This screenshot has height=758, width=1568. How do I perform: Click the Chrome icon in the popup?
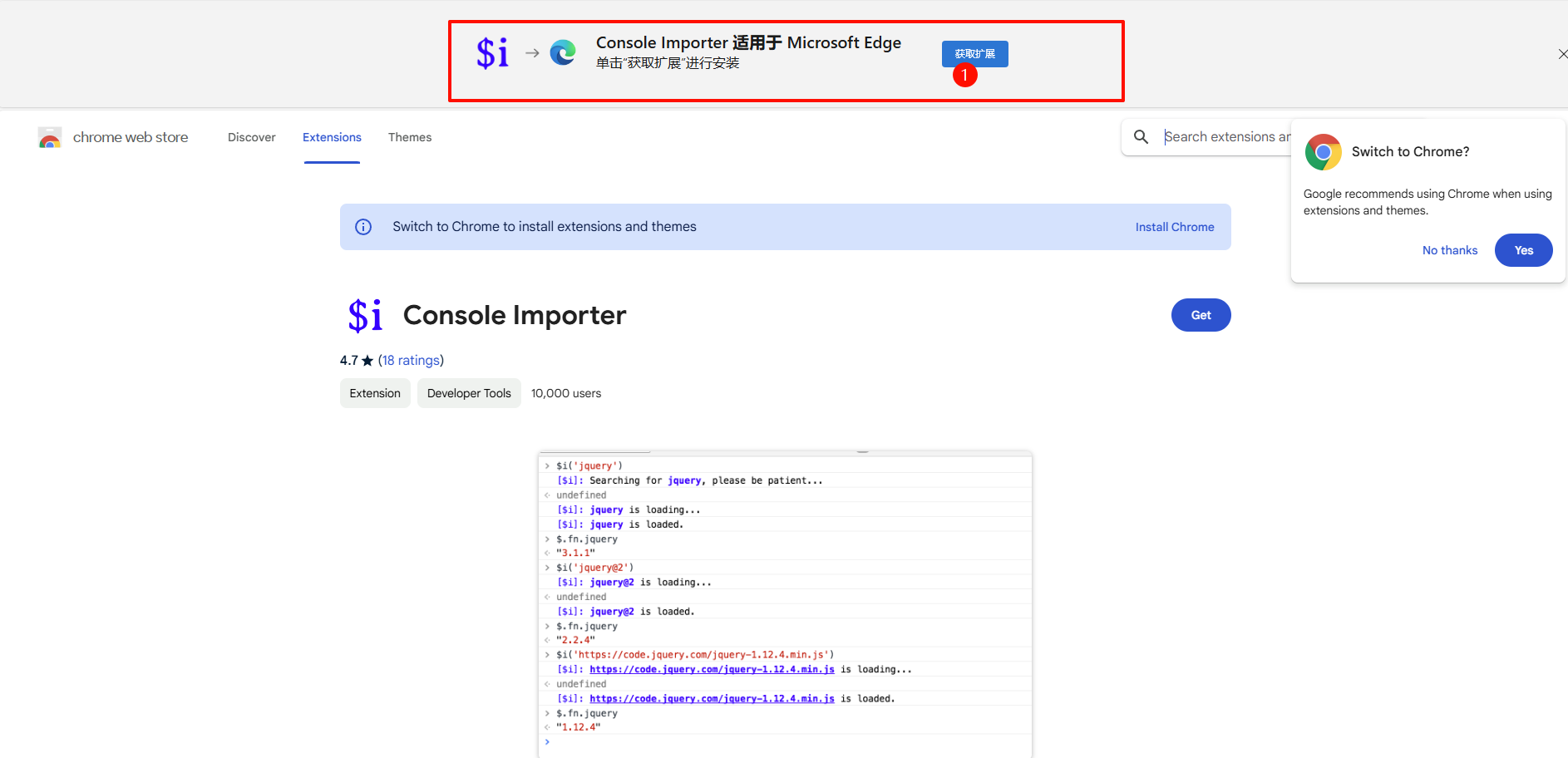(1323, 152)
